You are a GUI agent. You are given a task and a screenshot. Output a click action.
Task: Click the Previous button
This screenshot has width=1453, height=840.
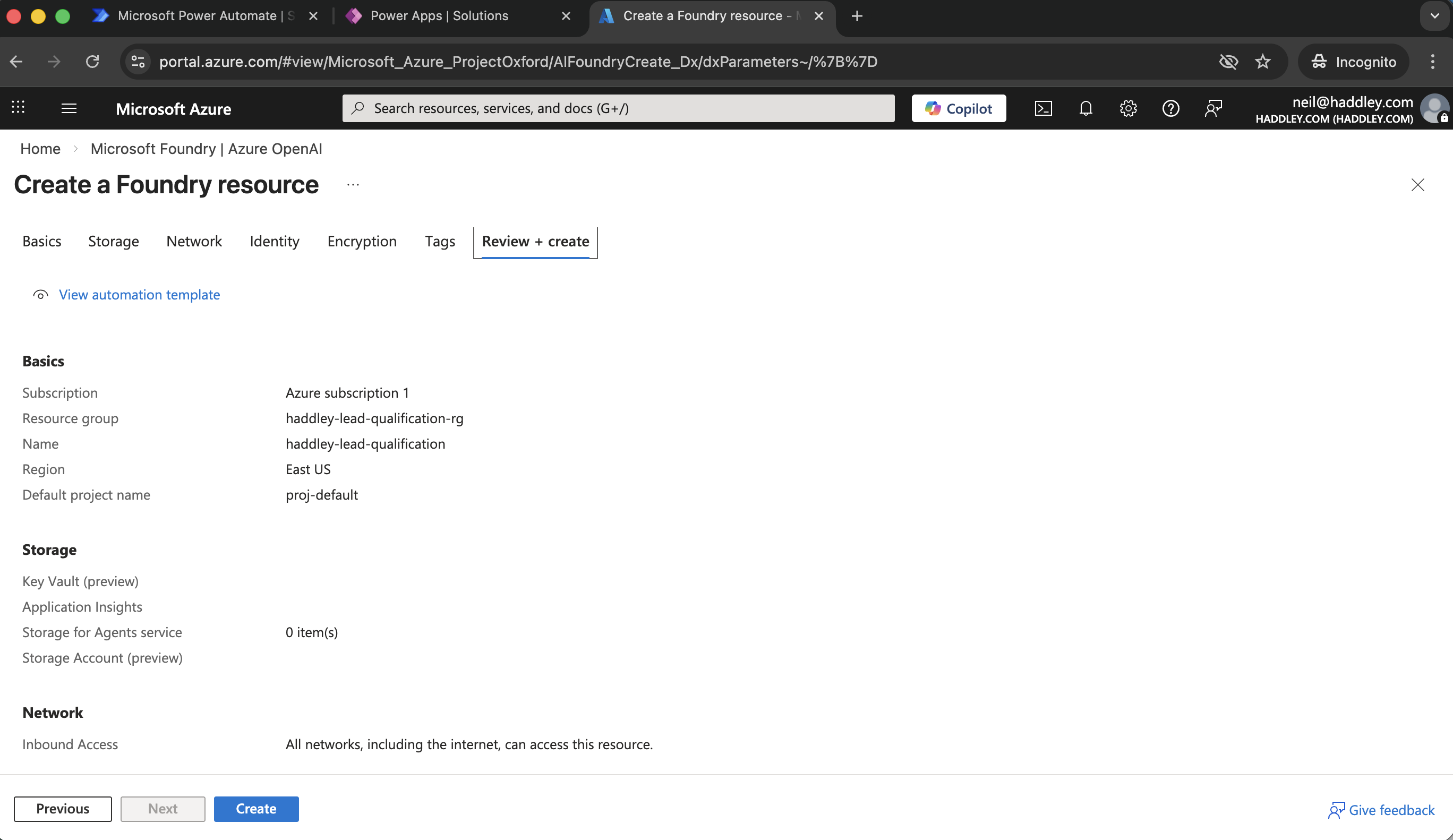tap(63, 809)
